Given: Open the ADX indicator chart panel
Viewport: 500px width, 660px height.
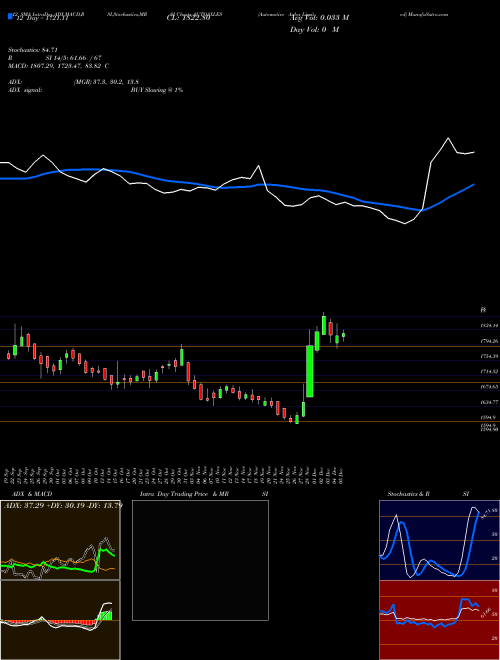Looking at the screenshot, I should pos(60,540).
